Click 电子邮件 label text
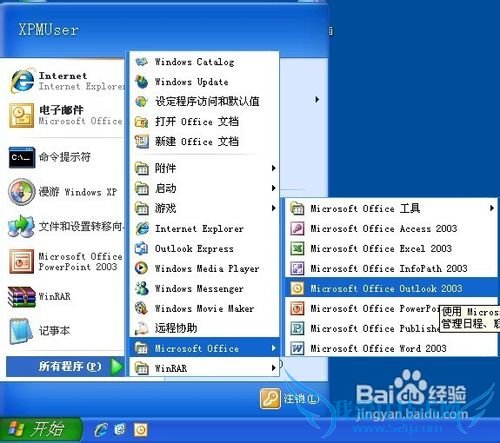The height and width of the screenshot is (443, 500). pyautogui.click(x=61, y=110)
